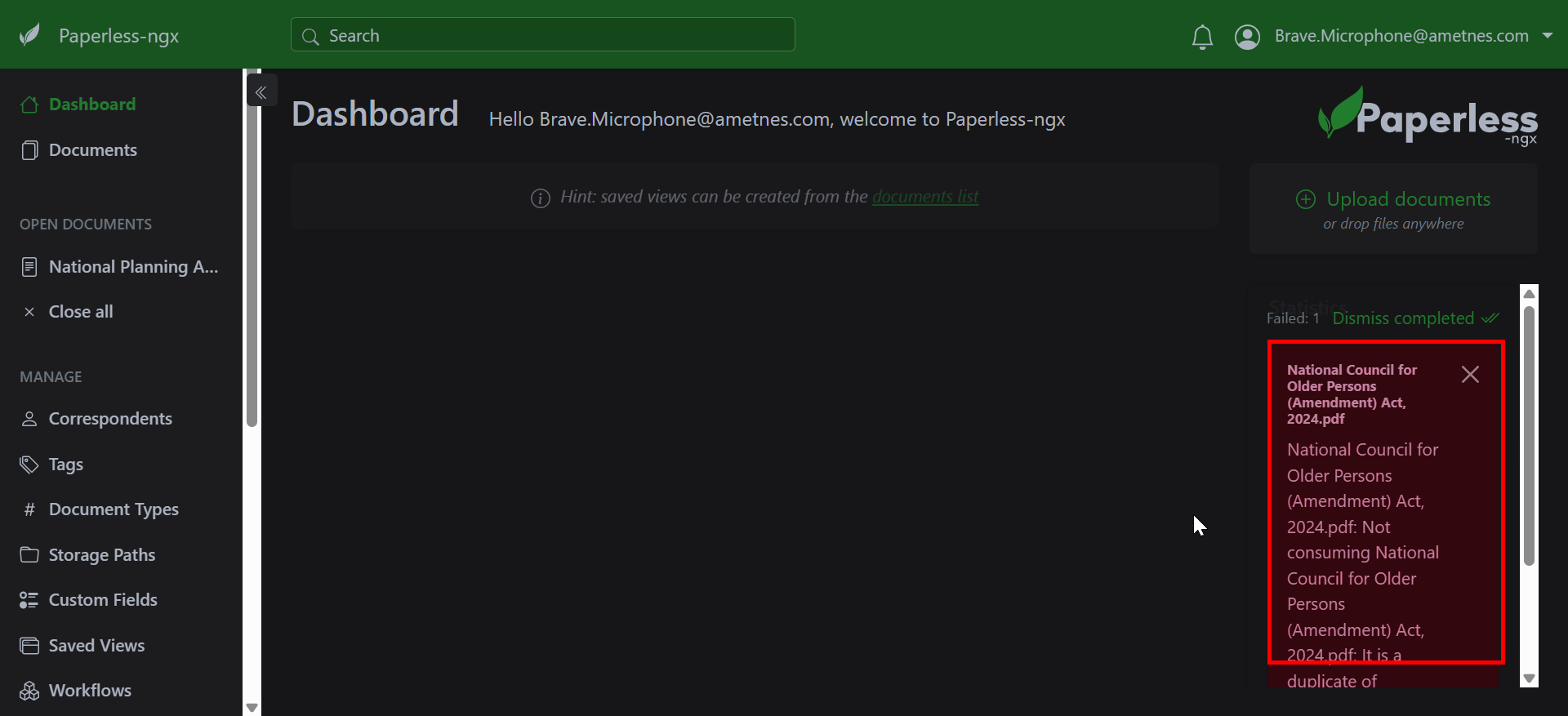Screen dimensions: 1568x716
Task: Click Upload documents button
Action: [x=1407, y=199]
